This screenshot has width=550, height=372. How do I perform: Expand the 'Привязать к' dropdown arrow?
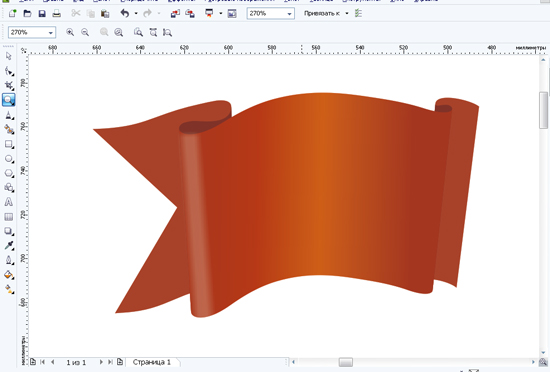click(x=347, y=14)
